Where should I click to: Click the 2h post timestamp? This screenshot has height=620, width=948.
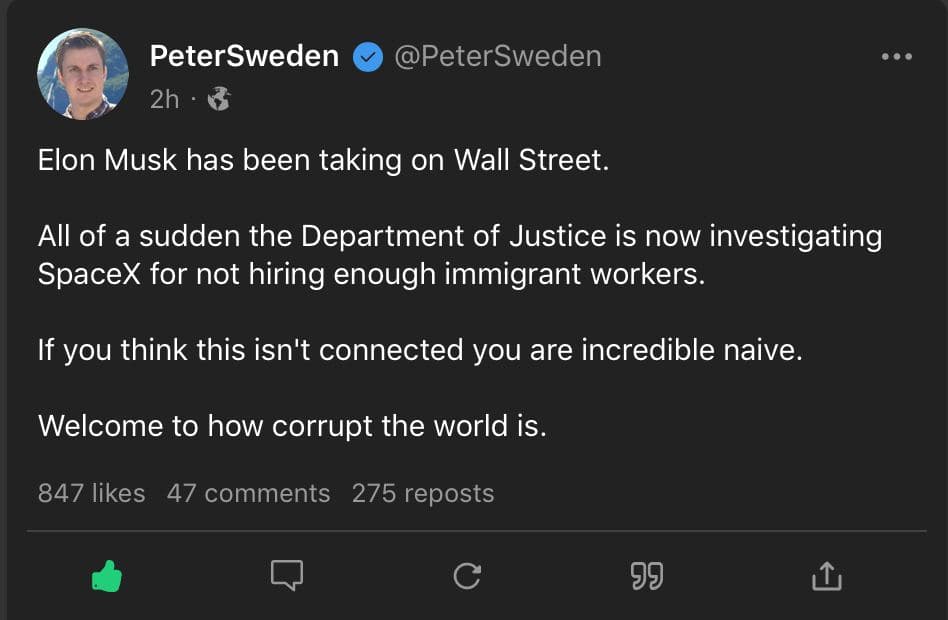coord(164,98)
